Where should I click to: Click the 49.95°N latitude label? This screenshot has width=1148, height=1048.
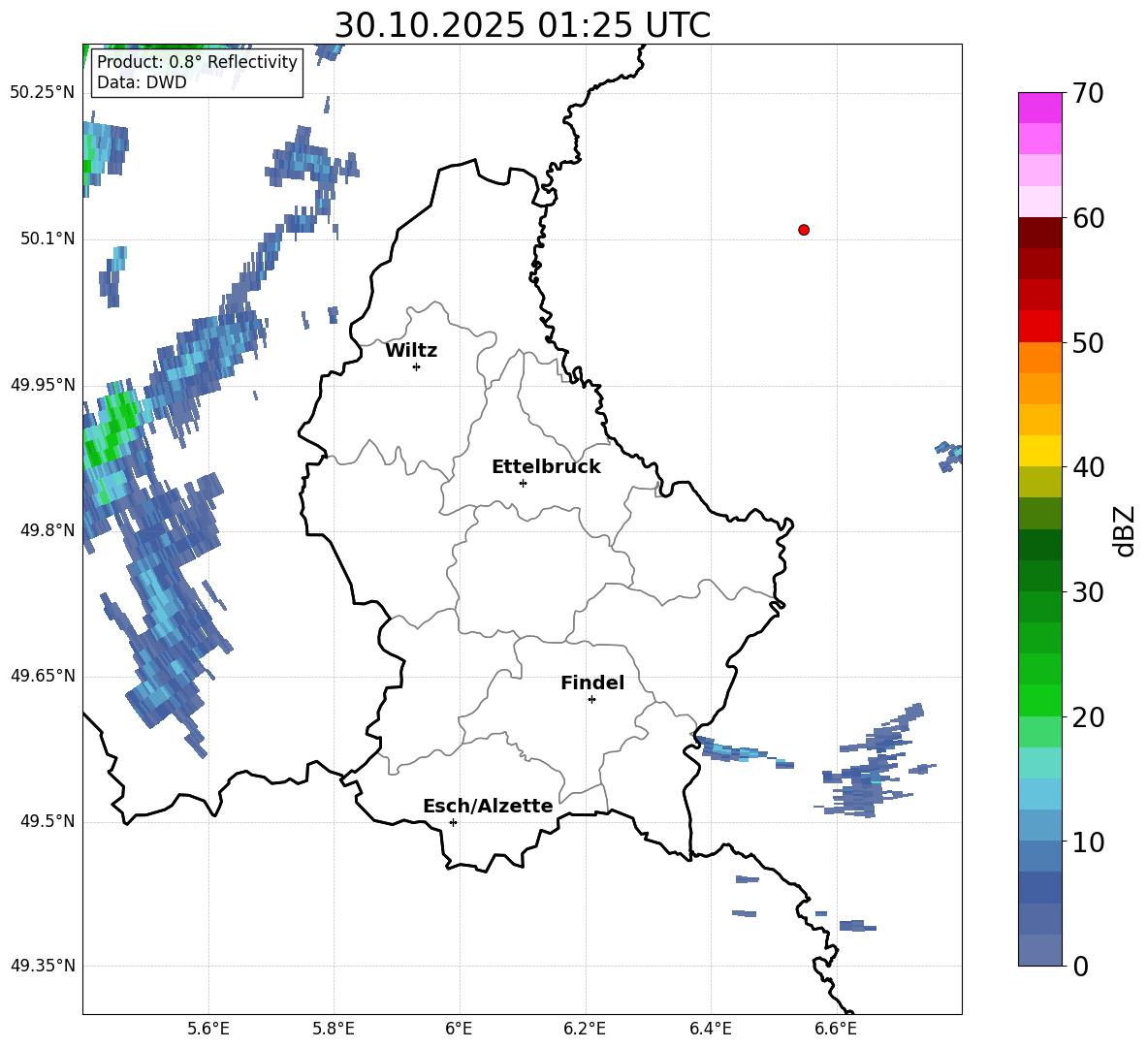click(43, 384)
